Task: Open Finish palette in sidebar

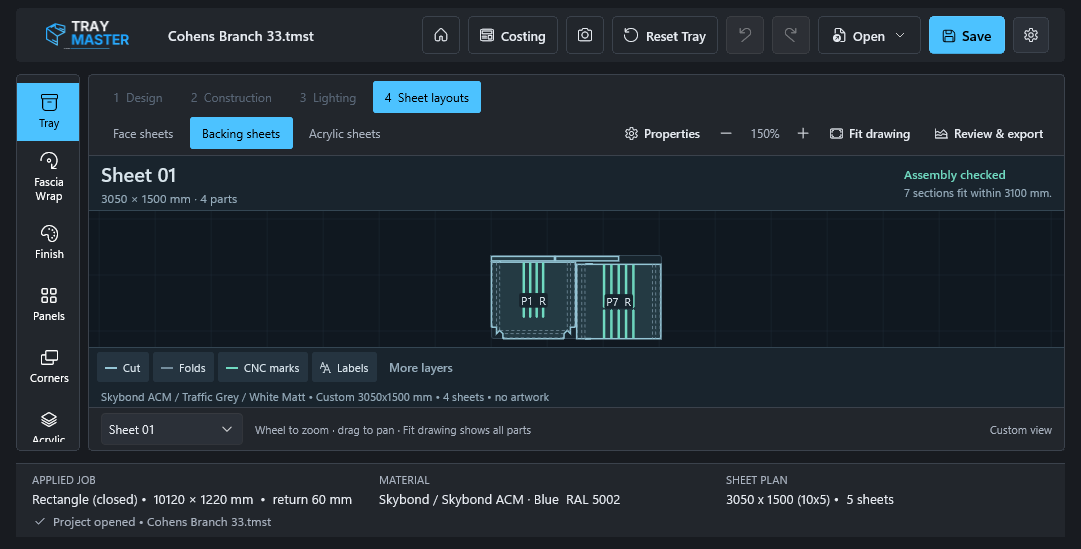Action: click(x=48, y=242)
